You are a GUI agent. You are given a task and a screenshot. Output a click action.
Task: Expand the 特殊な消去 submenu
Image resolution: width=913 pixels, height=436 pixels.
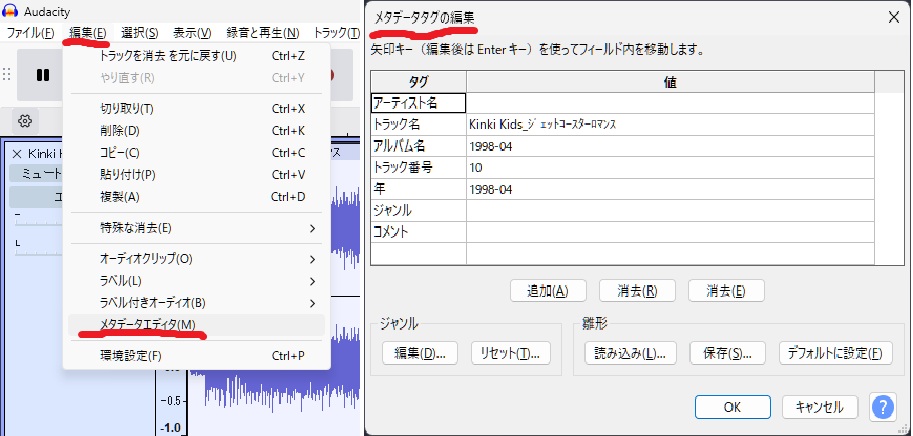pyautogui.click(x=195, y=228)
